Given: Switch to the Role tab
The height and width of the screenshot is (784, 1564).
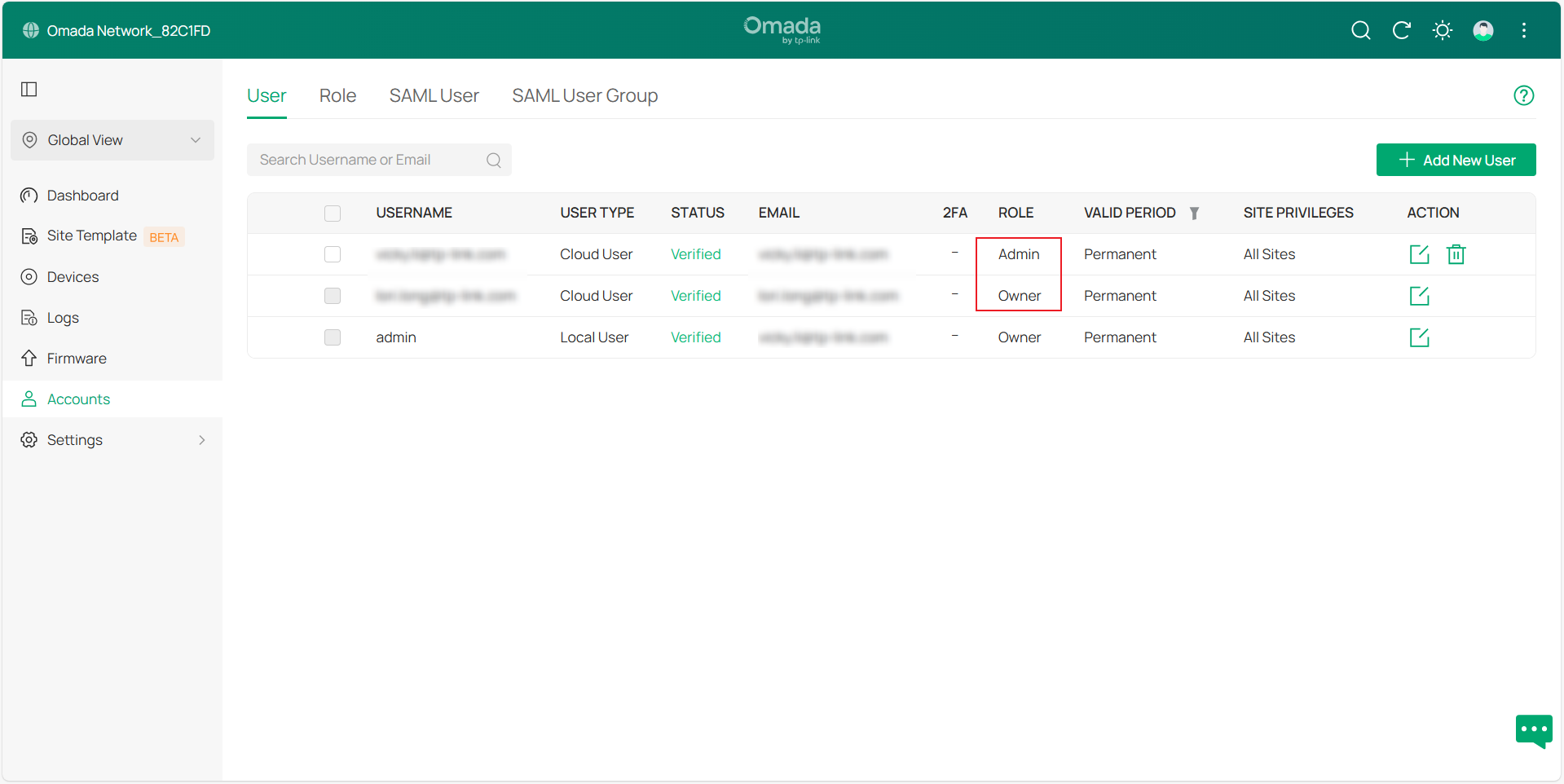Looking at the screenshot, I should [337, 95].
